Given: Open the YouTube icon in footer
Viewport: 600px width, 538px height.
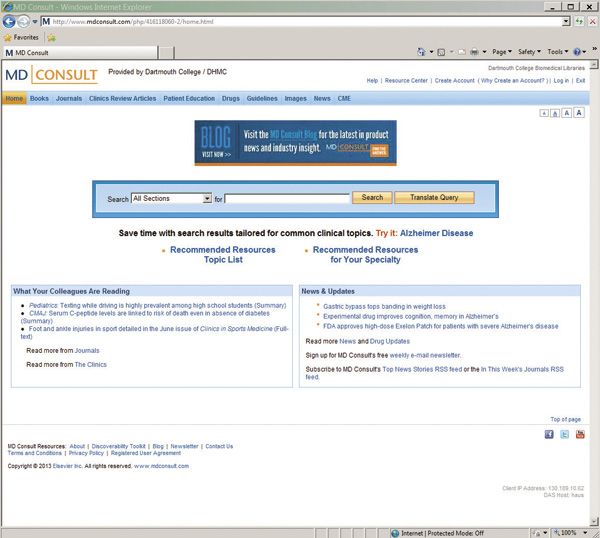Looking at the screenshot, I should tap(580, 434).
